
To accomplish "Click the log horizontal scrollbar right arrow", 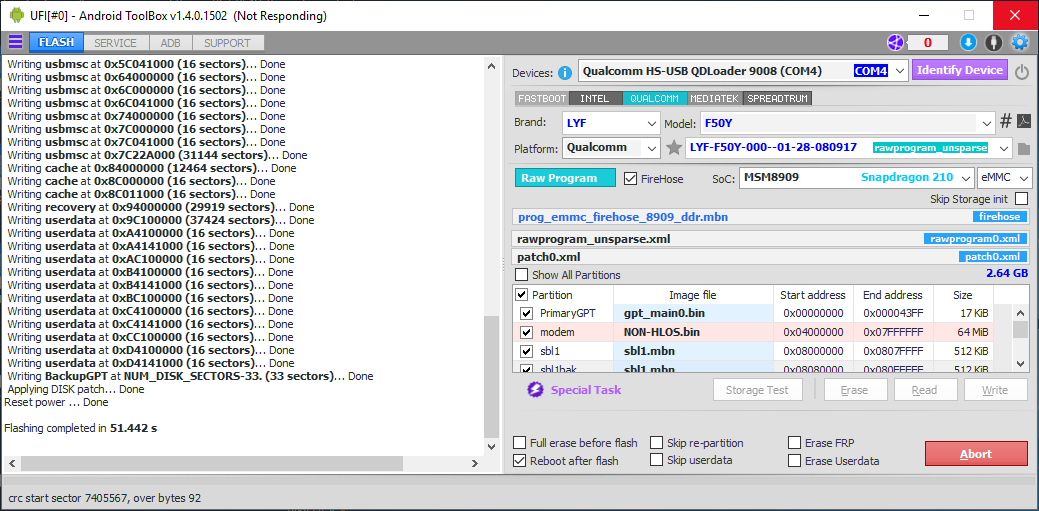I will 474,463.
